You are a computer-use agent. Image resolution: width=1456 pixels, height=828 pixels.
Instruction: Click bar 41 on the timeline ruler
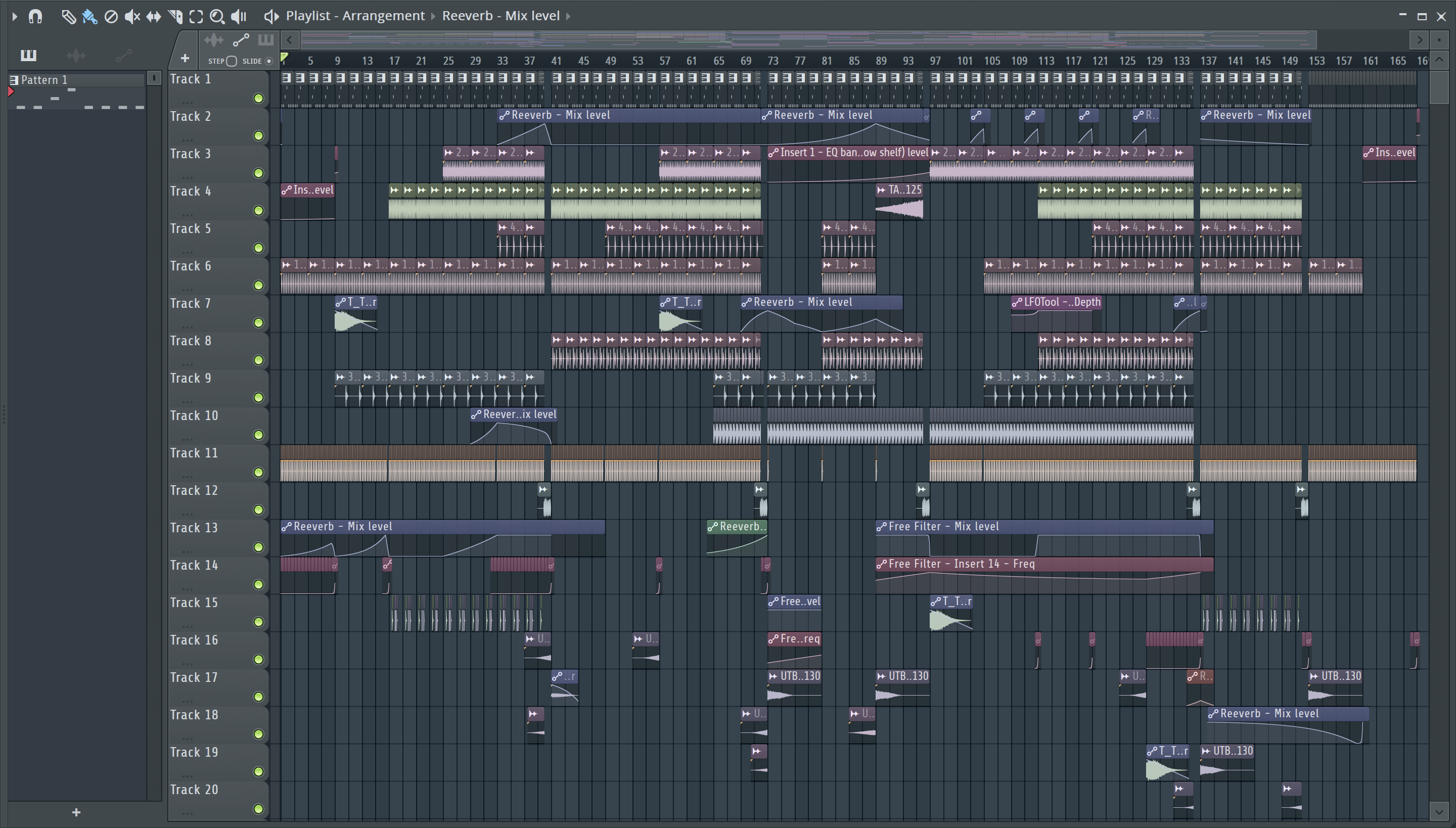[556, 61]
